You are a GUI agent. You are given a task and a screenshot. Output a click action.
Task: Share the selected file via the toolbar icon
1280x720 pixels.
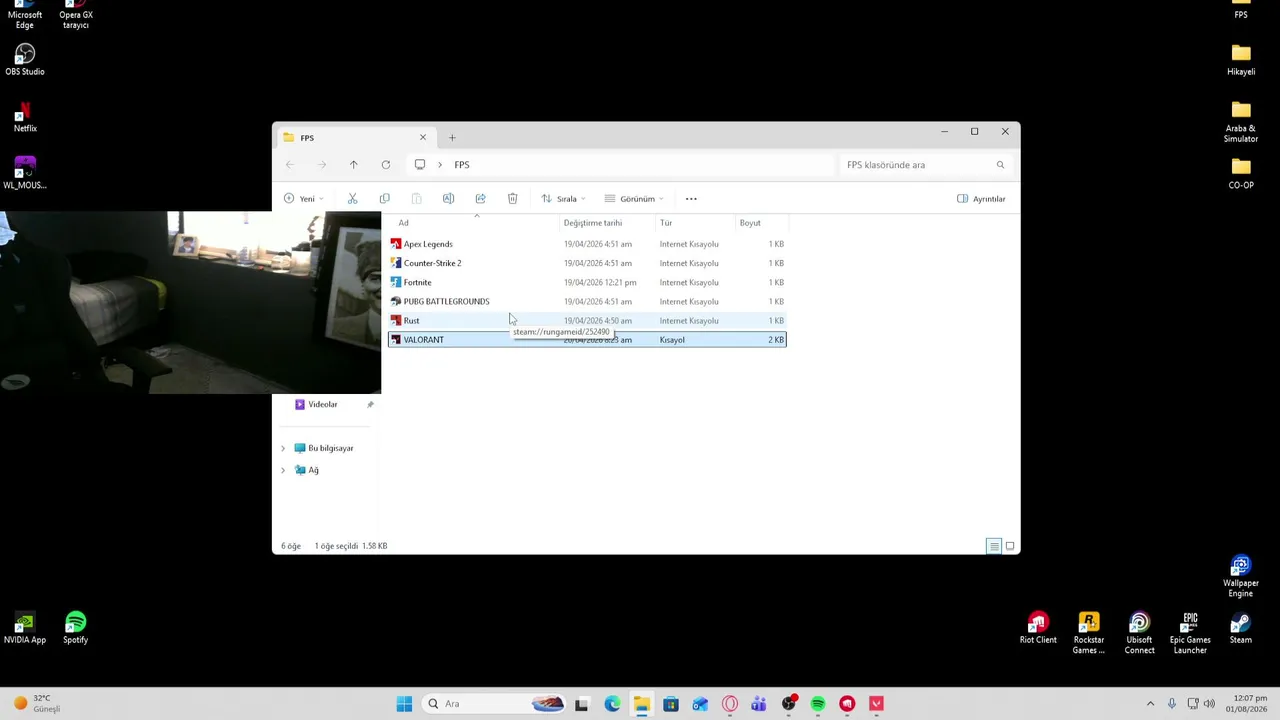[x=480, y=199]
